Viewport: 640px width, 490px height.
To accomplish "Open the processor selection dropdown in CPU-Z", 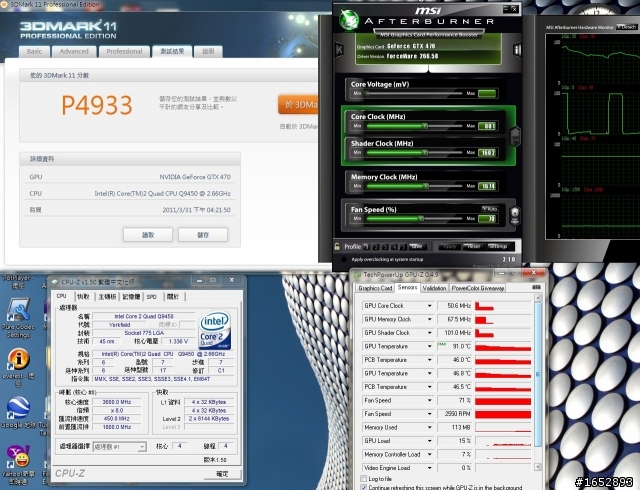I will (x=119, y=447).
